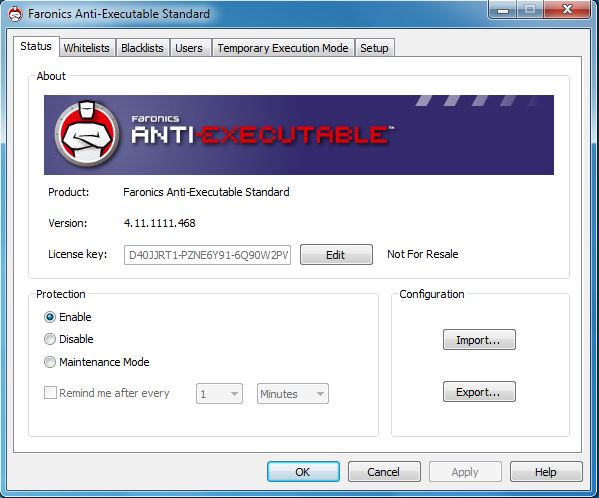
Task: Choose Maintenance Mode radio button
Action: pyautogui.click(x=50, y=362)
